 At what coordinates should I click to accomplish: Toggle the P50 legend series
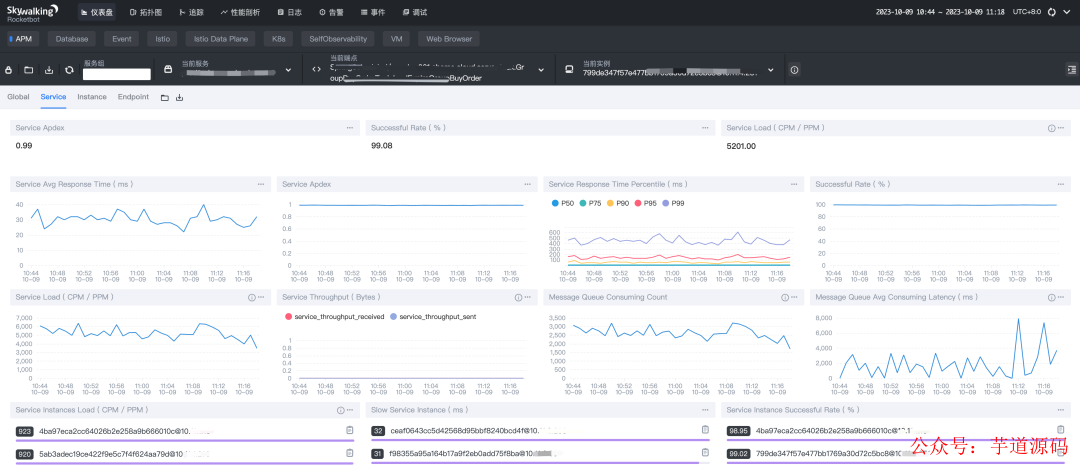click(563, 203)
